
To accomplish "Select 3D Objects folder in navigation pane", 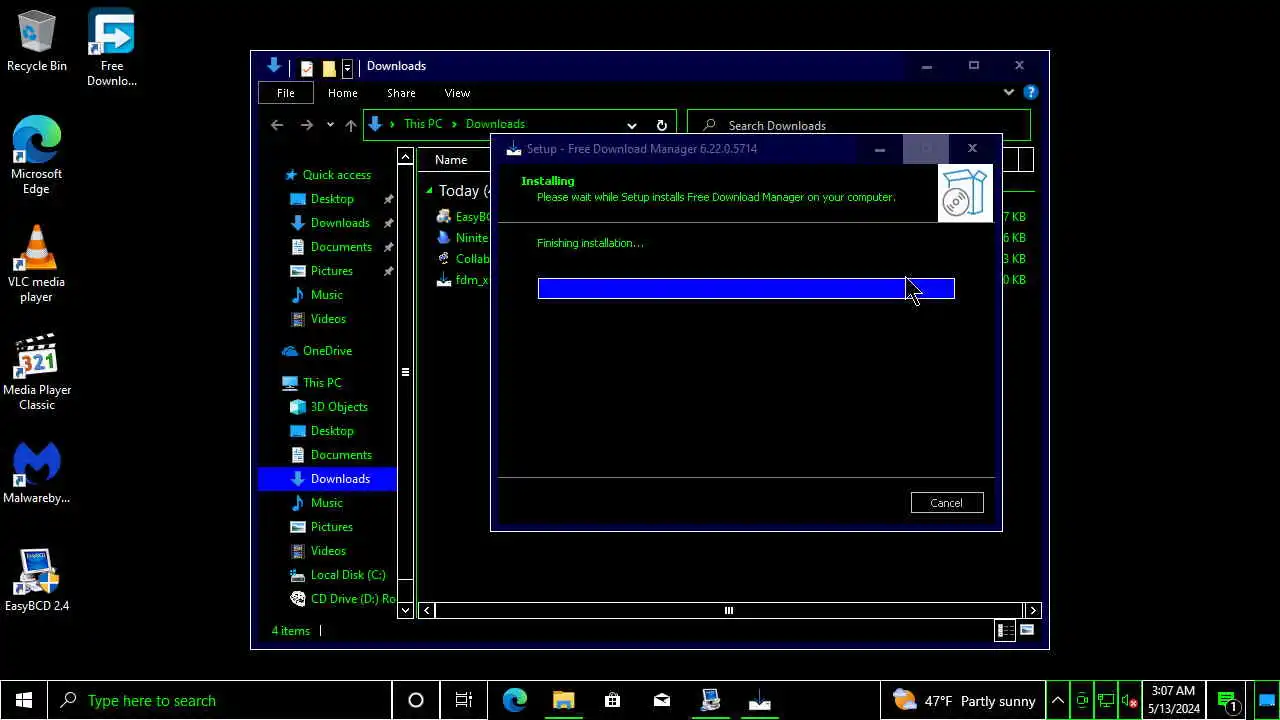I will (339, 407).
